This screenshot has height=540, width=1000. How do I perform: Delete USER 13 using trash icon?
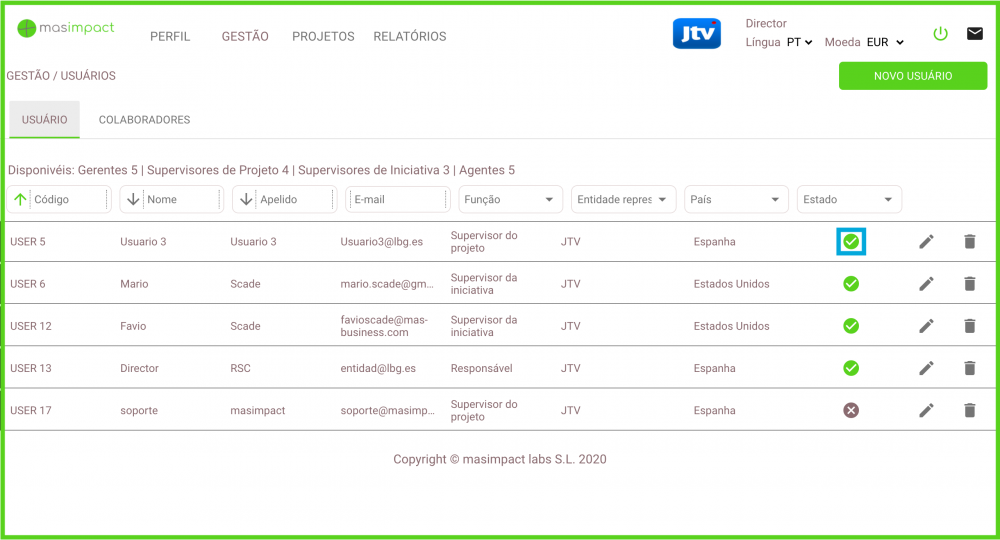[969, 368]
